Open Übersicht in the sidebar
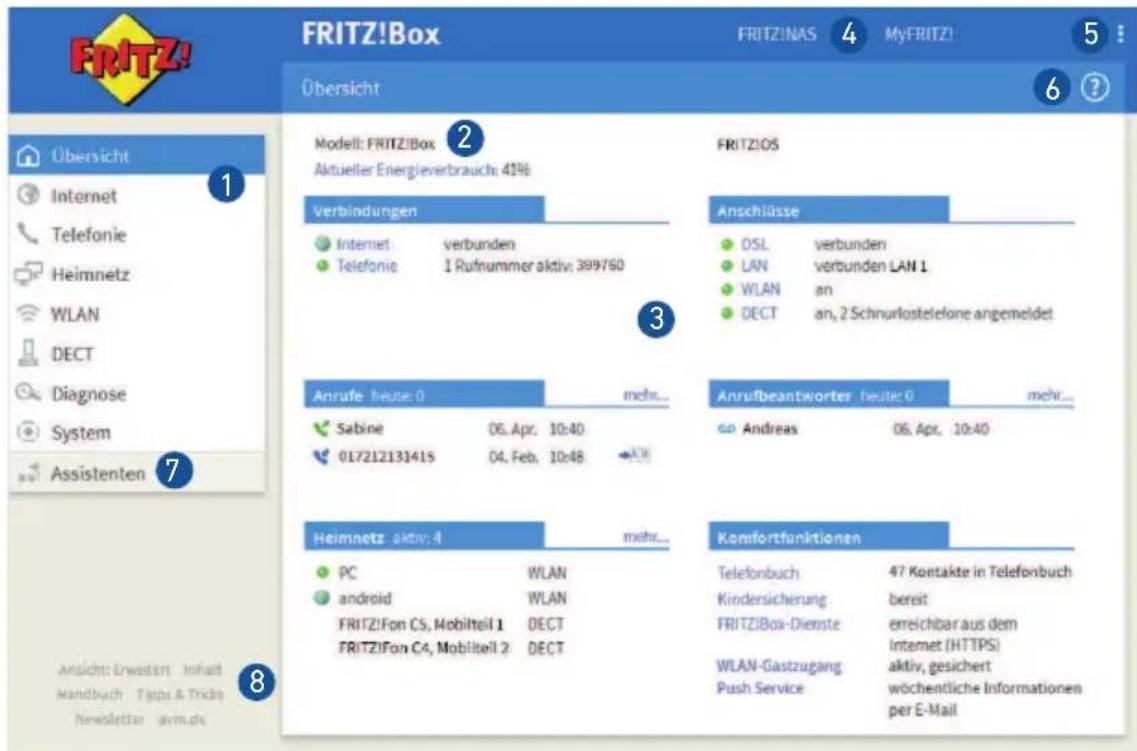The height and width of the screenshot is (751, 1137). tap(136, 155)
